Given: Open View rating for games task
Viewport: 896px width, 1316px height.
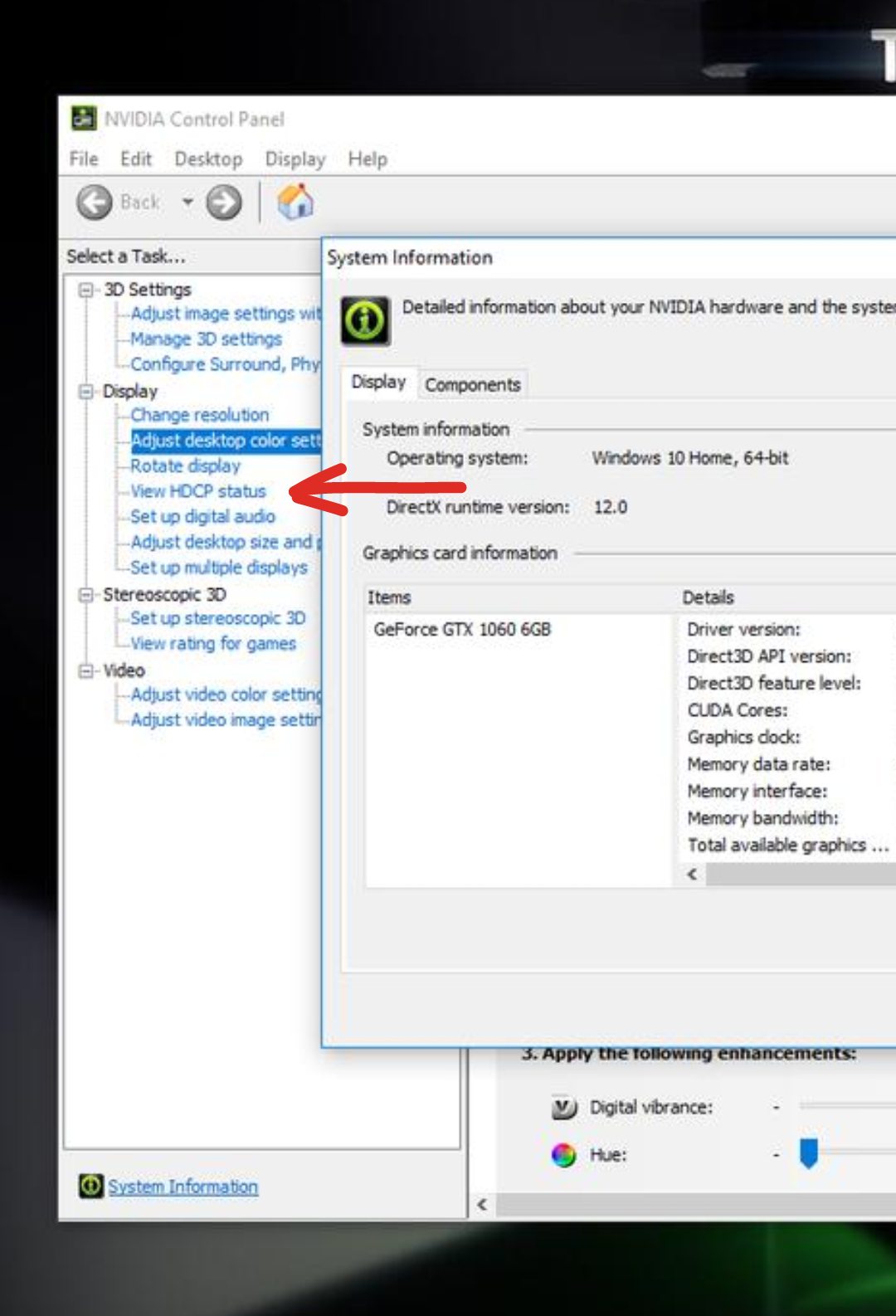Looking at the screenshot, I should click(212, 644).
